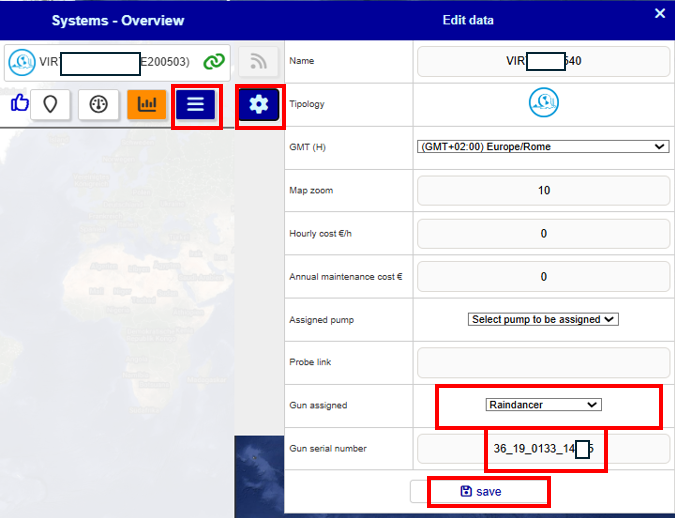Click the empty Probe link field
The image size is (675, 518).
point(544,362)
